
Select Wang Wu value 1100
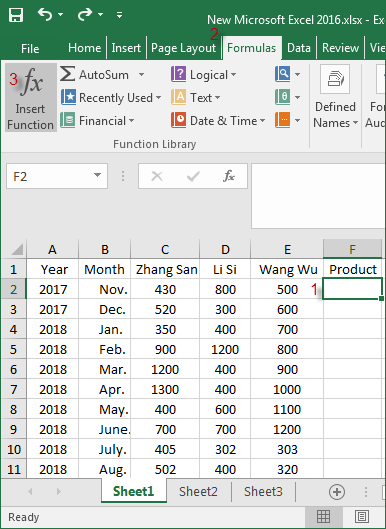tap(287, 409)
